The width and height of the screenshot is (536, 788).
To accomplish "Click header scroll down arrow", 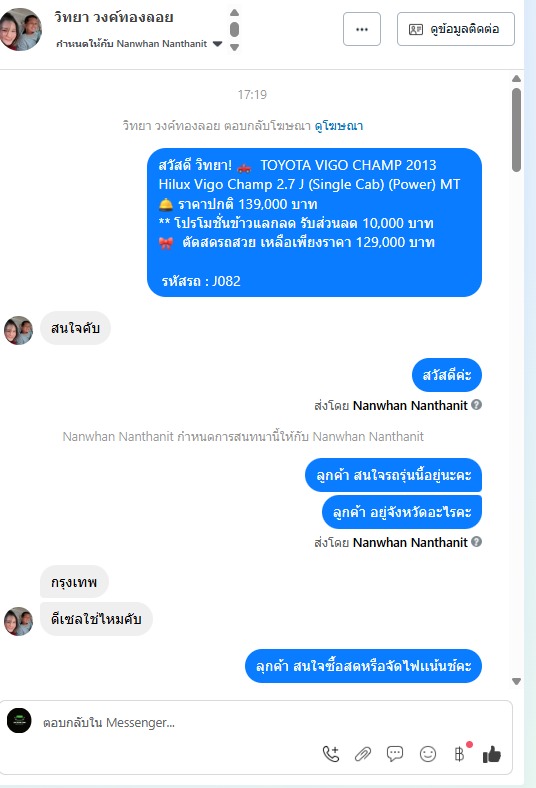I will point(234,47).
